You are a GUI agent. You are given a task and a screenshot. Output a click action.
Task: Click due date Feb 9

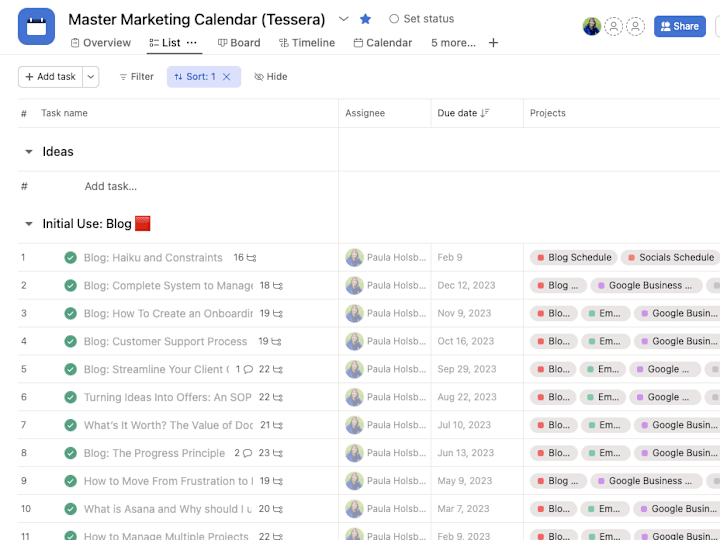click(x=450, y=258)
